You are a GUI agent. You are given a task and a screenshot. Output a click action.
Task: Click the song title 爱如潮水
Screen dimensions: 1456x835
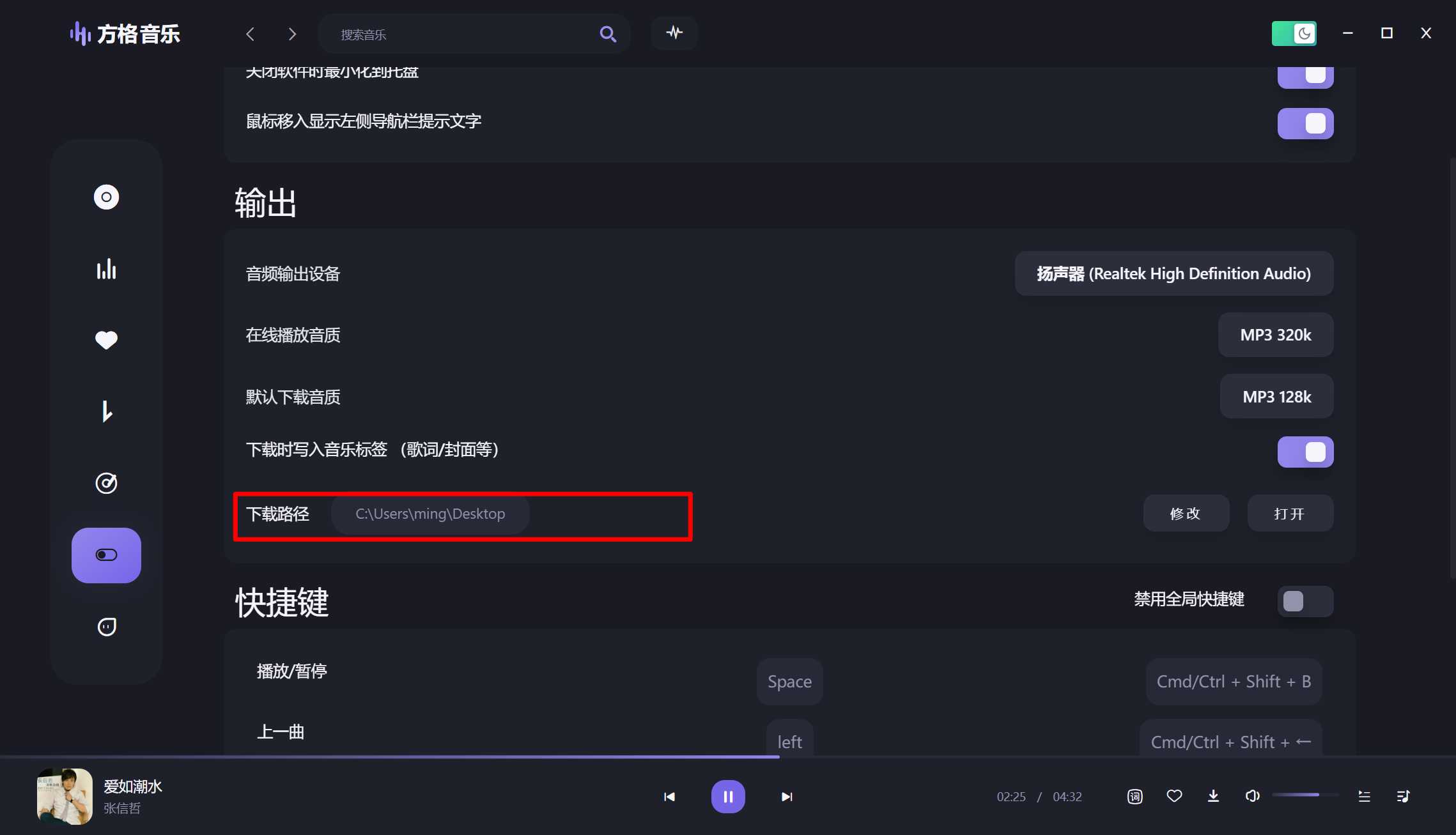[x=133, y=786]
